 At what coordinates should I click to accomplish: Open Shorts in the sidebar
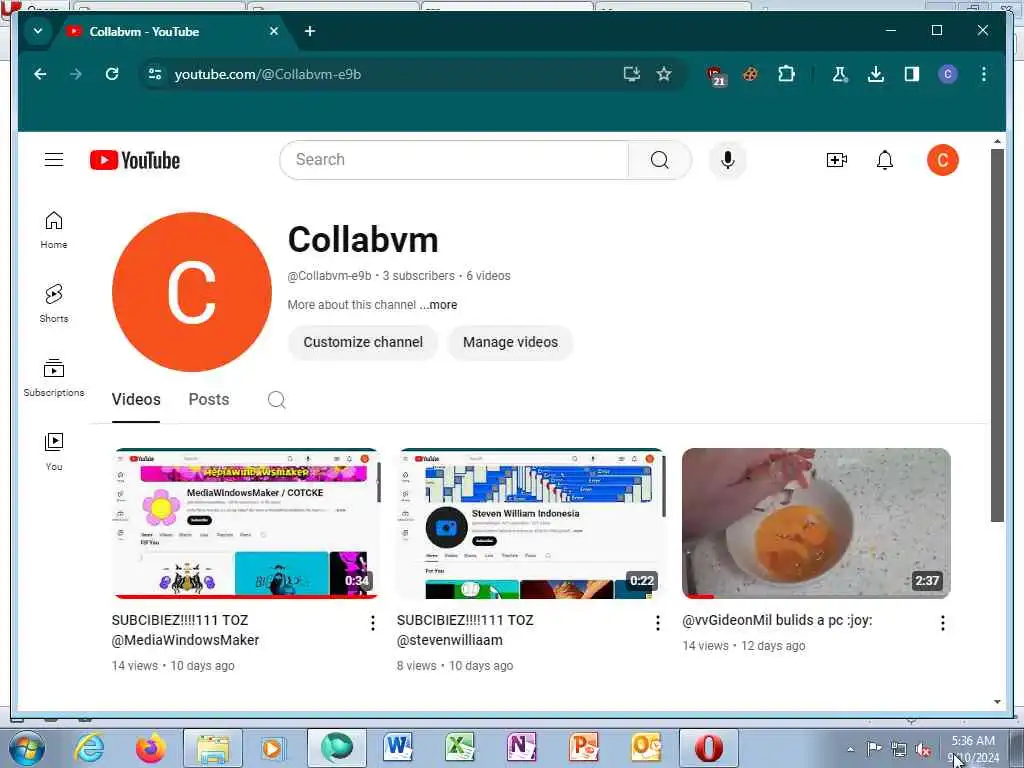(x=54, y=304)
